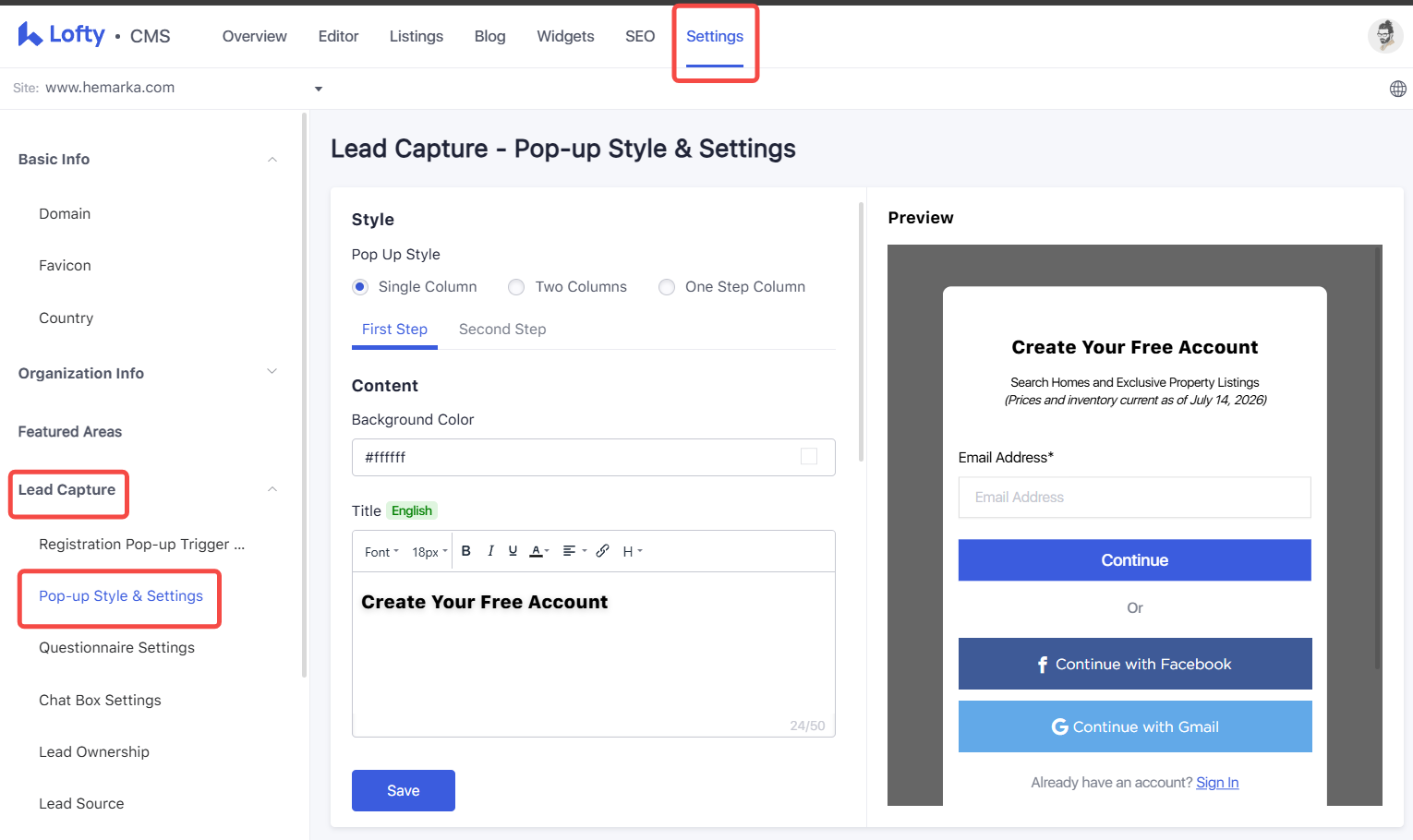Open the Settings menu
1413x840 pixels.
pos(715,36)
